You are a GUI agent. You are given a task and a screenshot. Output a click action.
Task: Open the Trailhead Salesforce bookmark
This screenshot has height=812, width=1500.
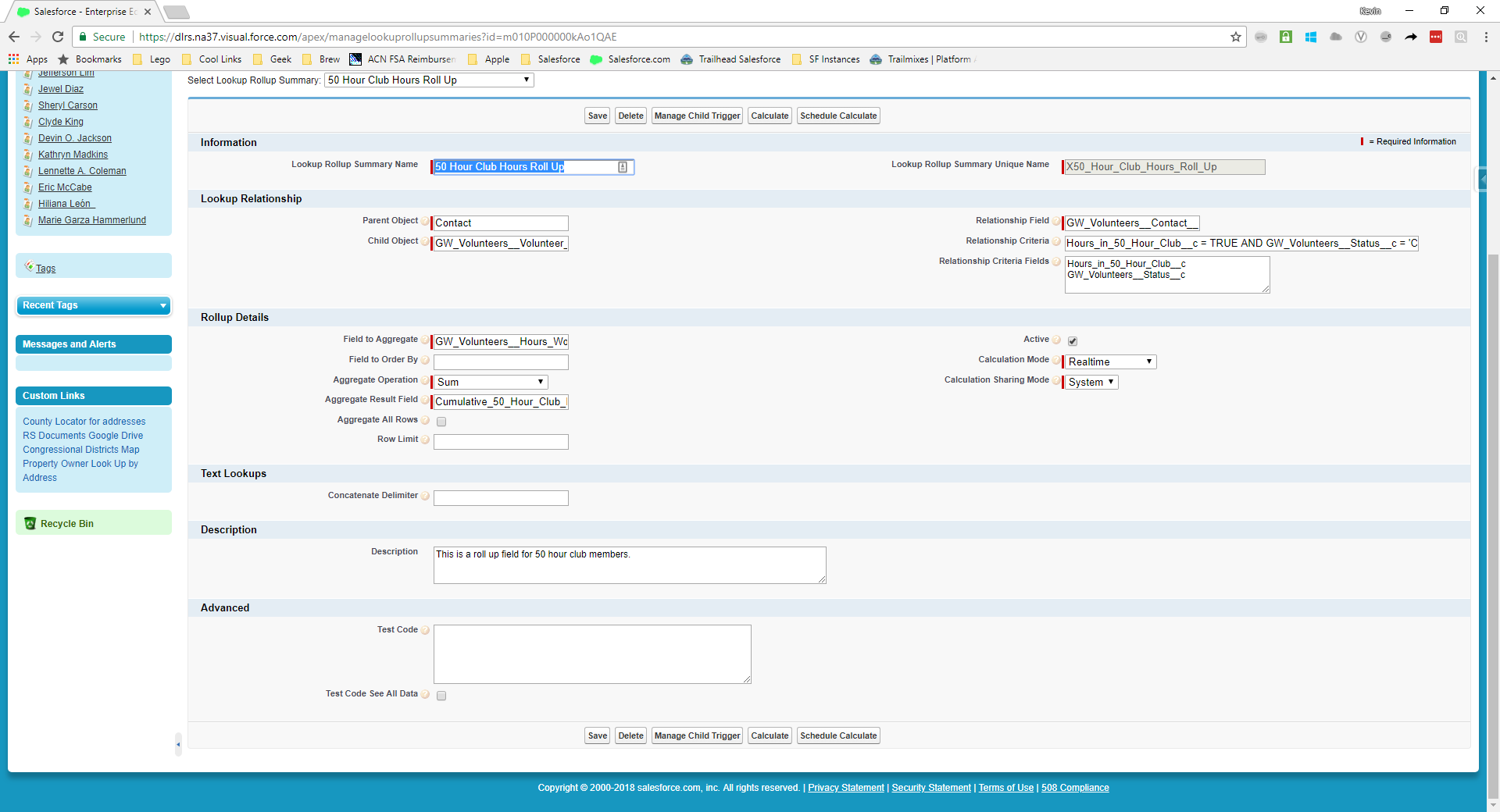[737, 59]
